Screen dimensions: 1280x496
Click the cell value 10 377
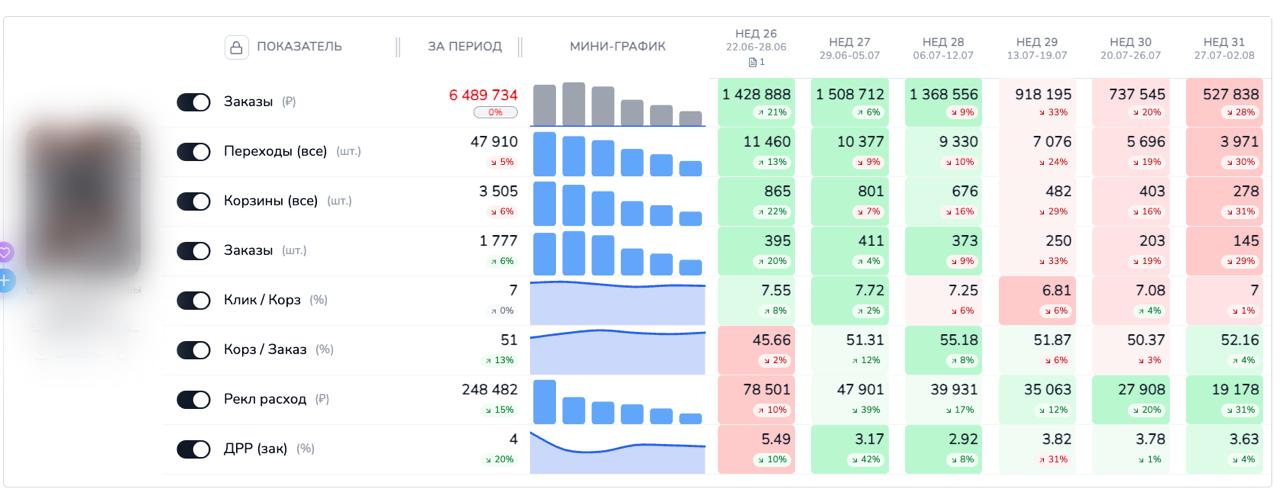(861, 143)
